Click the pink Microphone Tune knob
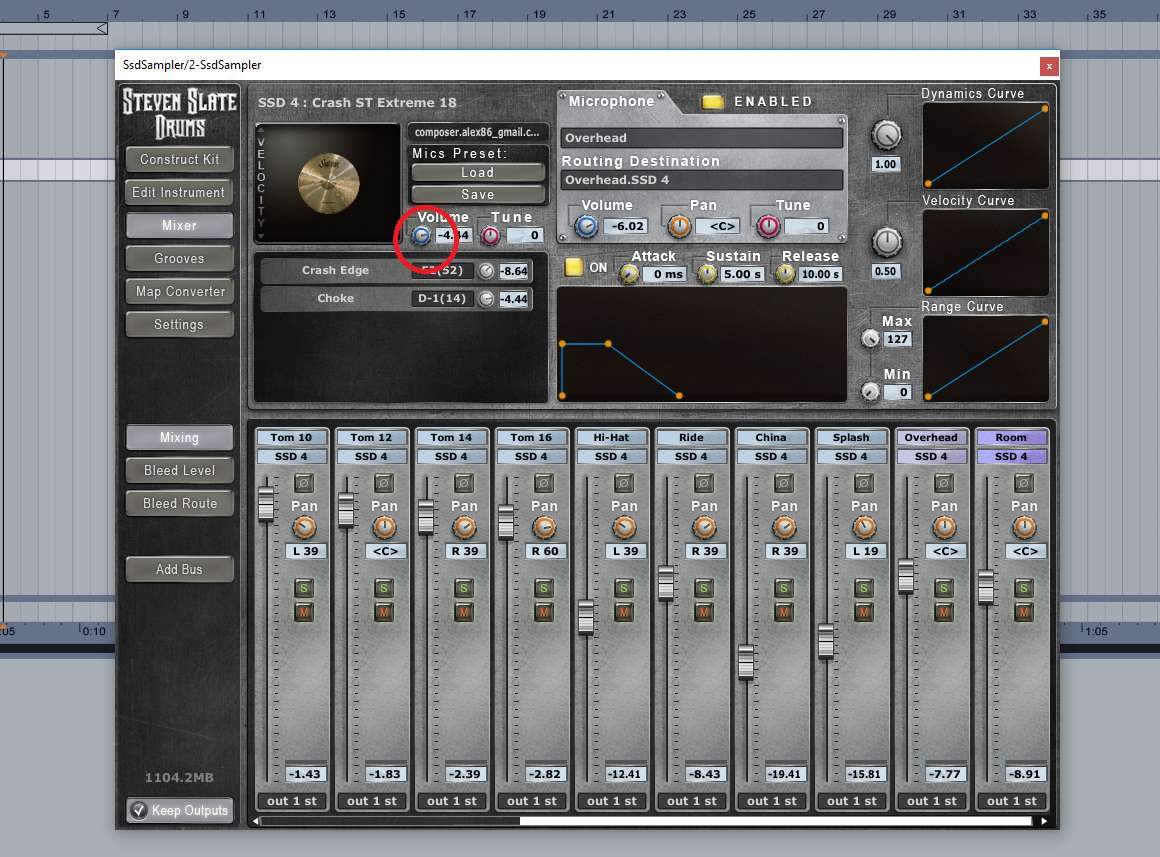 (767, 226)
